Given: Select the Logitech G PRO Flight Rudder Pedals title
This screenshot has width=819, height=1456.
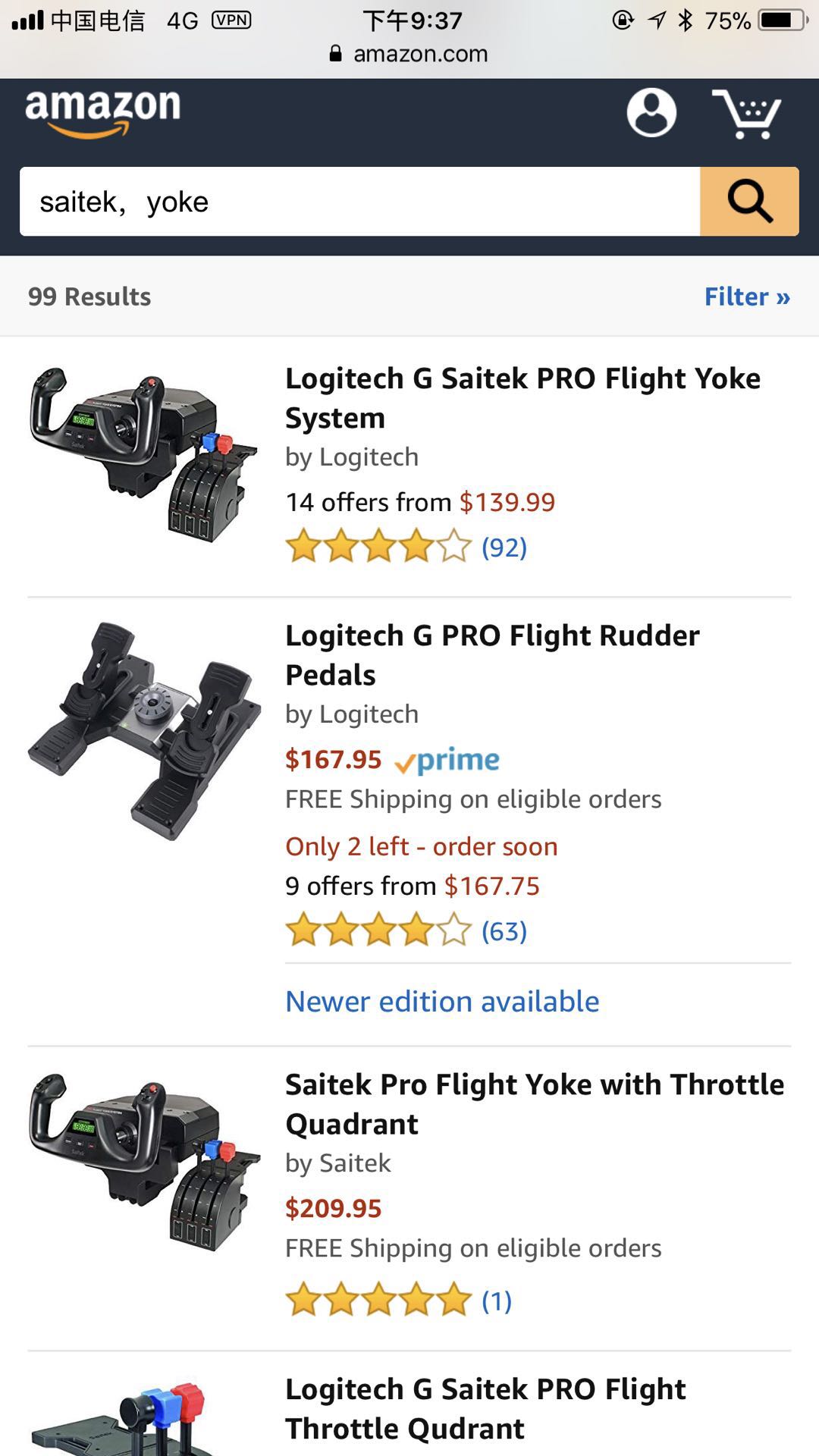Looking at the screenshot, I should point(491,655).
